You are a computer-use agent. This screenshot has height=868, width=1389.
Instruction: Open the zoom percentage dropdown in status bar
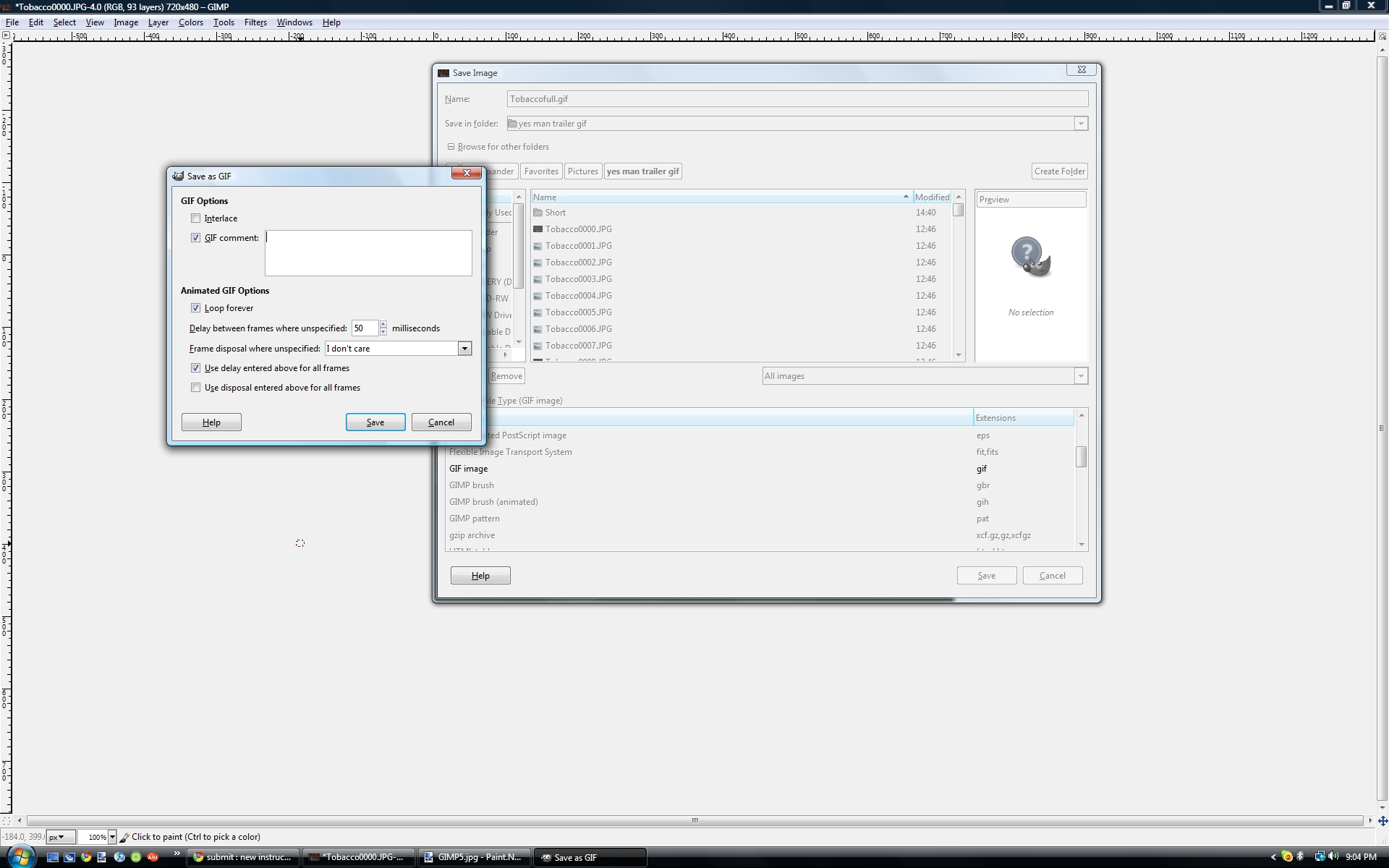(112, 837)
